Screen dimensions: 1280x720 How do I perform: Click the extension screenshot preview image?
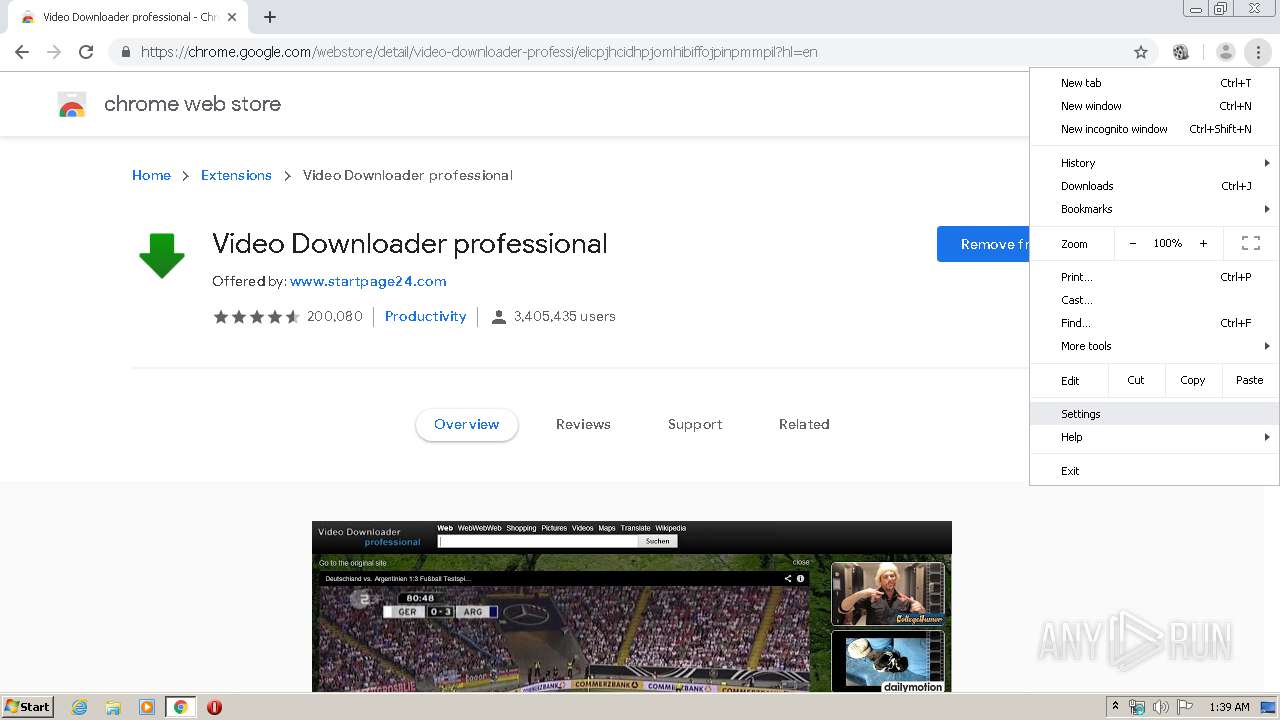pos(632,606)
